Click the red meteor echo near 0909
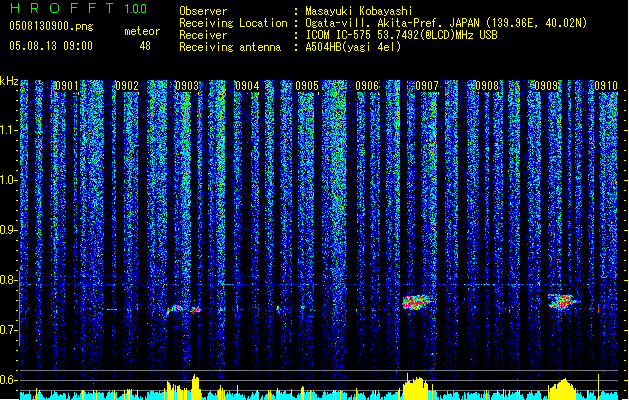This screenshot has height=400, width=629. 563,301
